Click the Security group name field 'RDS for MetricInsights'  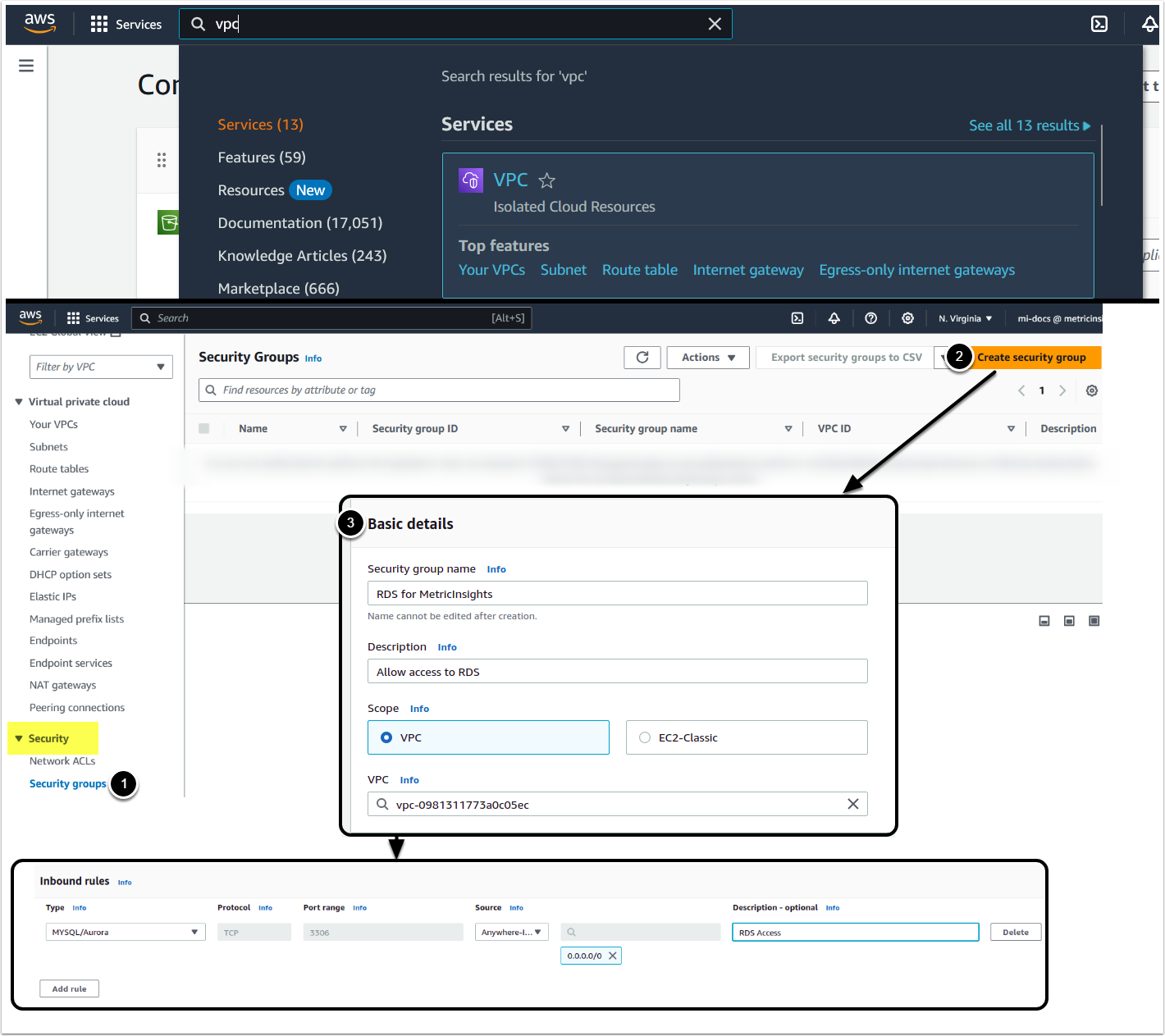(x=617, y=593)
